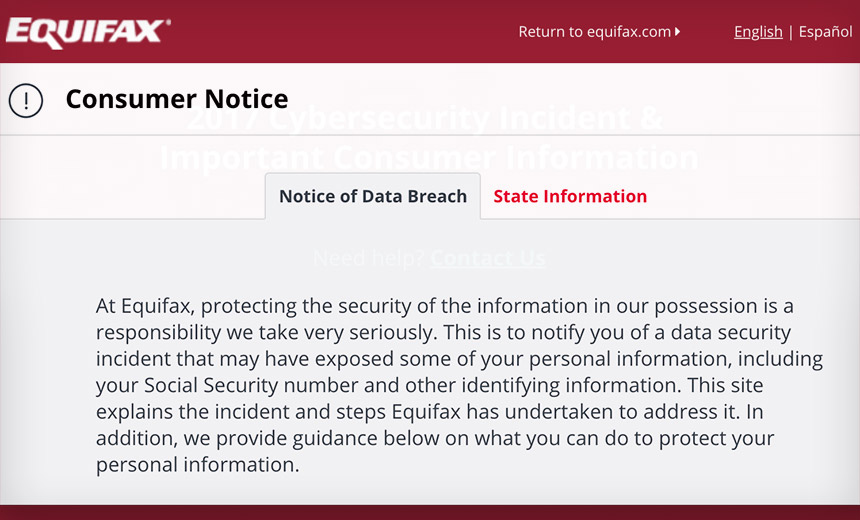The image size is (860, 520).
Task: Click the Equifax logo
Action: coord(84,32)
